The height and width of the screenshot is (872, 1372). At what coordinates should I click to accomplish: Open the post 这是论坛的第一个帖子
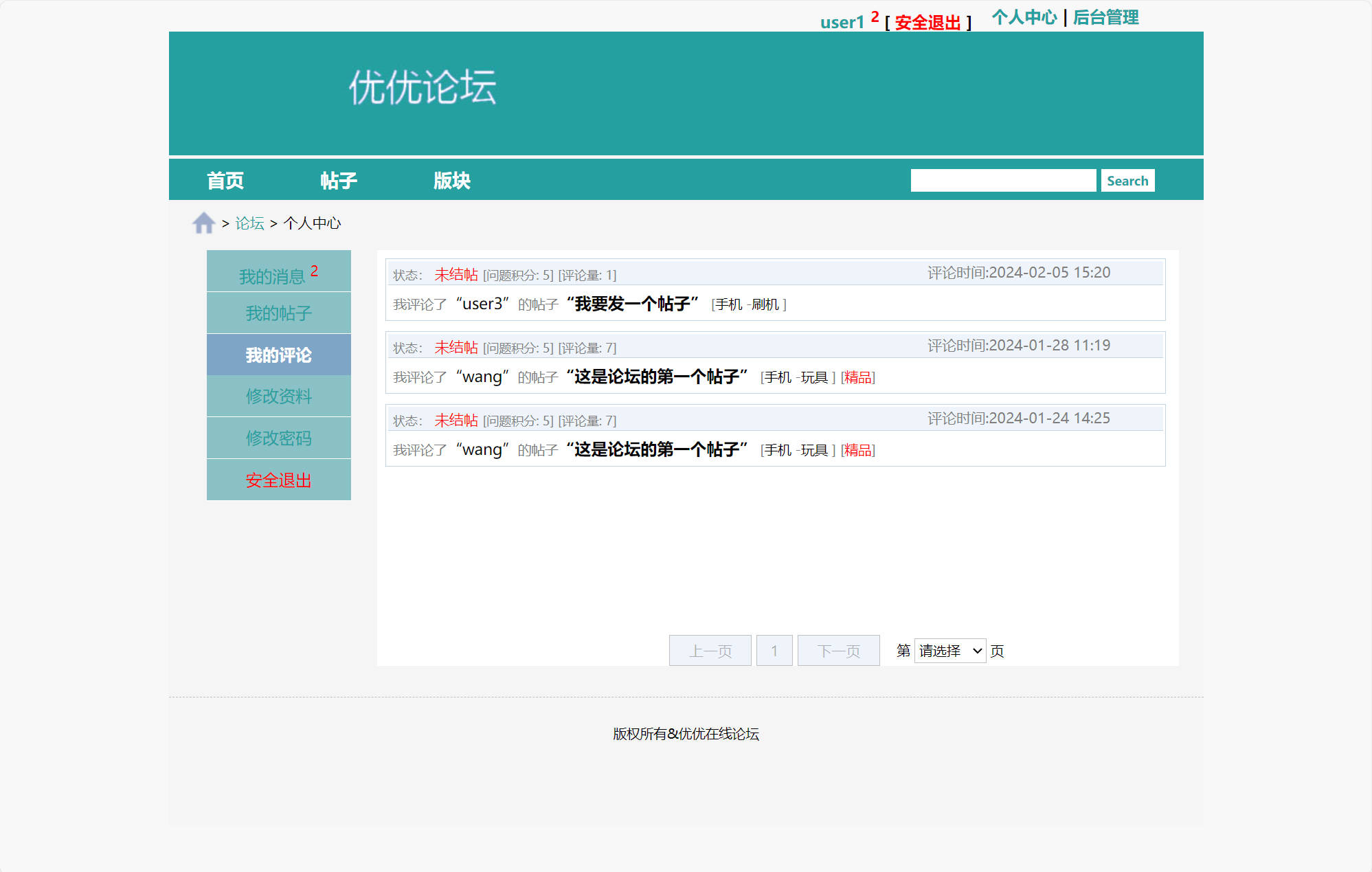coord(656,377)
